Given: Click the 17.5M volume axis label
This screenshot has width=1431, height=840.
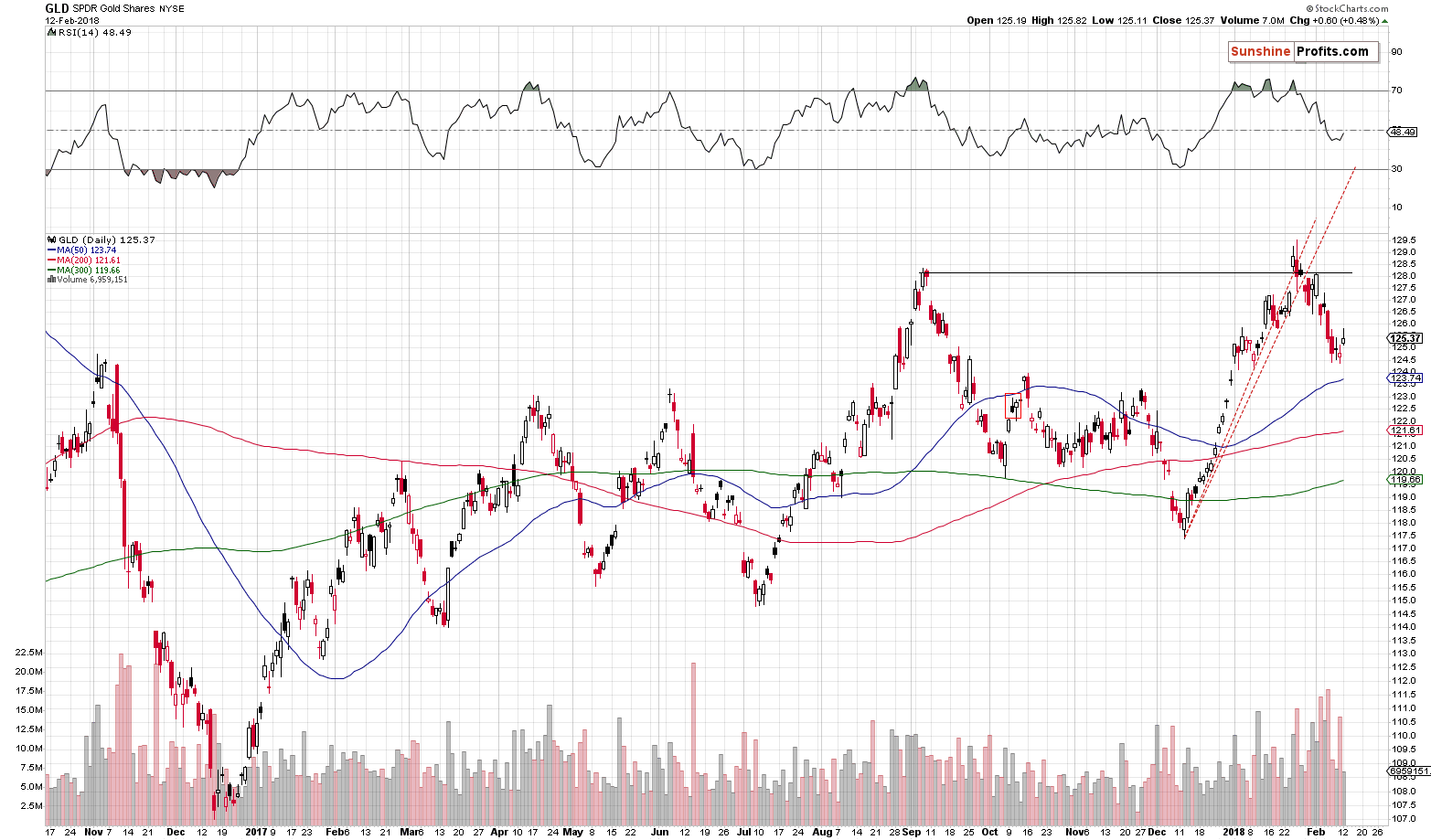Looking at the screenshot, I should (x=29, y=691).
